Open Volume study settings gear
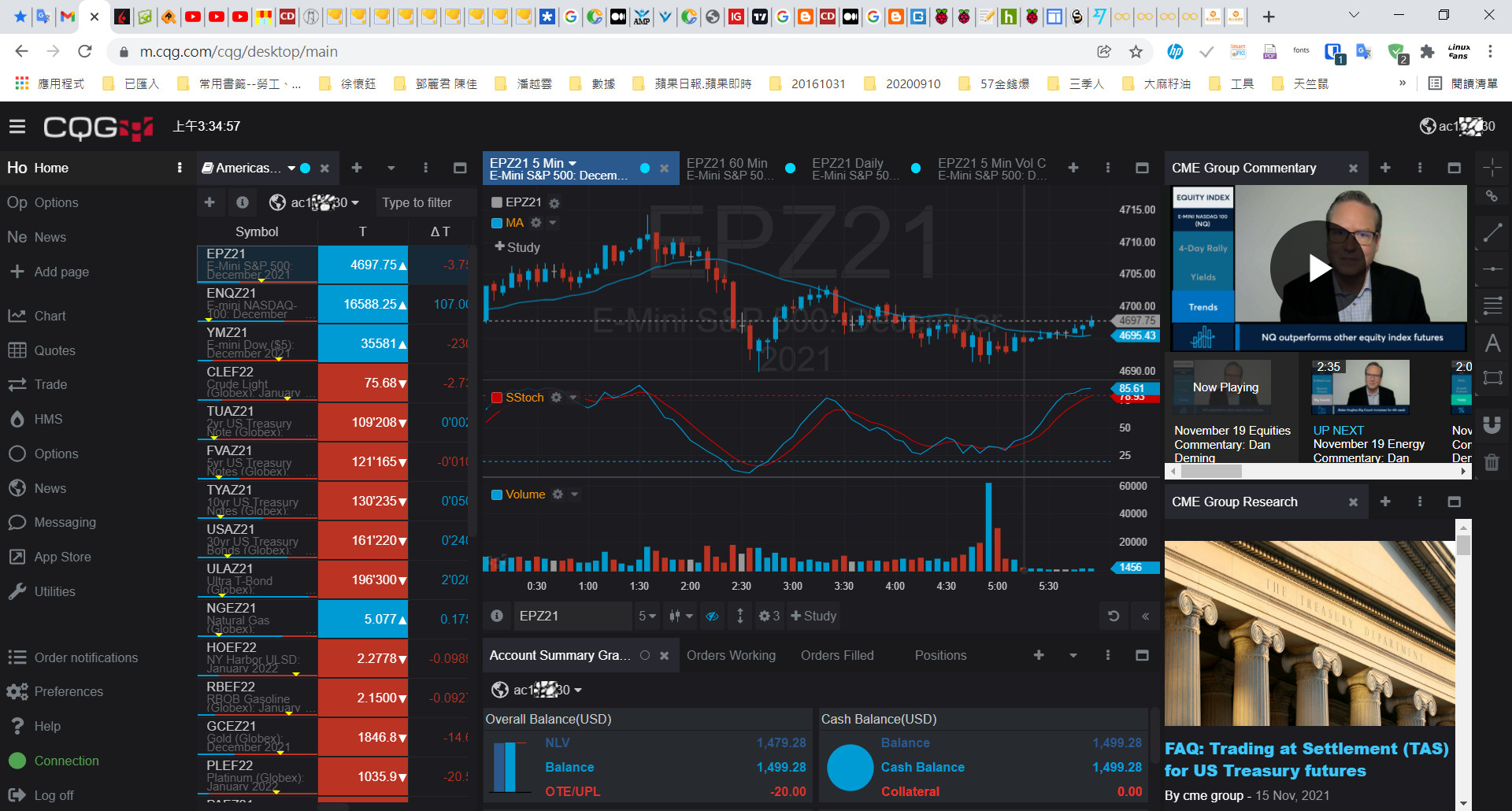Viewport: 1512px width, 811px height. coord(558,494)
